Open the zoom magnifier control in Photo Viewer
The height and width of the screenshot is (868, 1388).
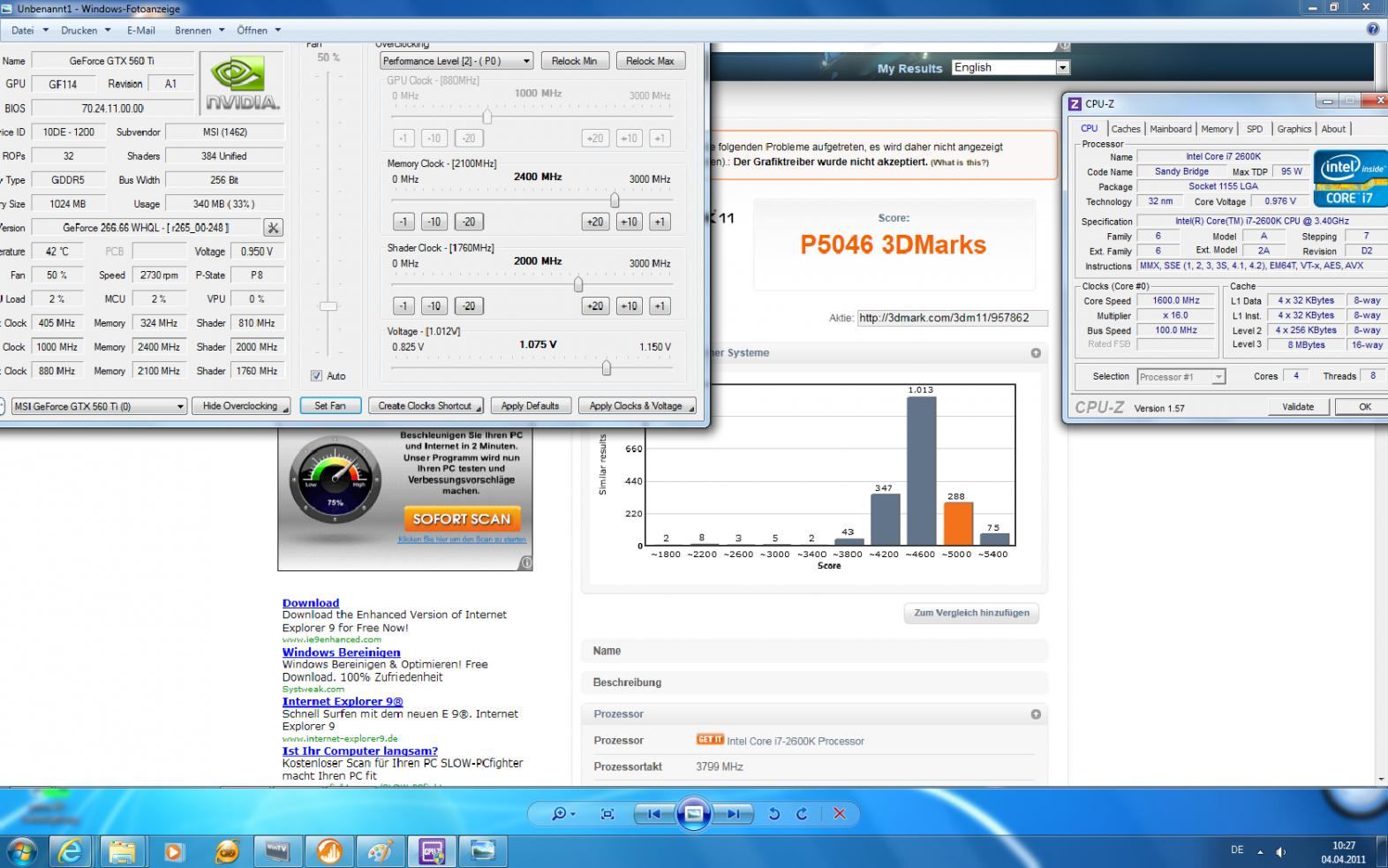click(x=562, y=814)
